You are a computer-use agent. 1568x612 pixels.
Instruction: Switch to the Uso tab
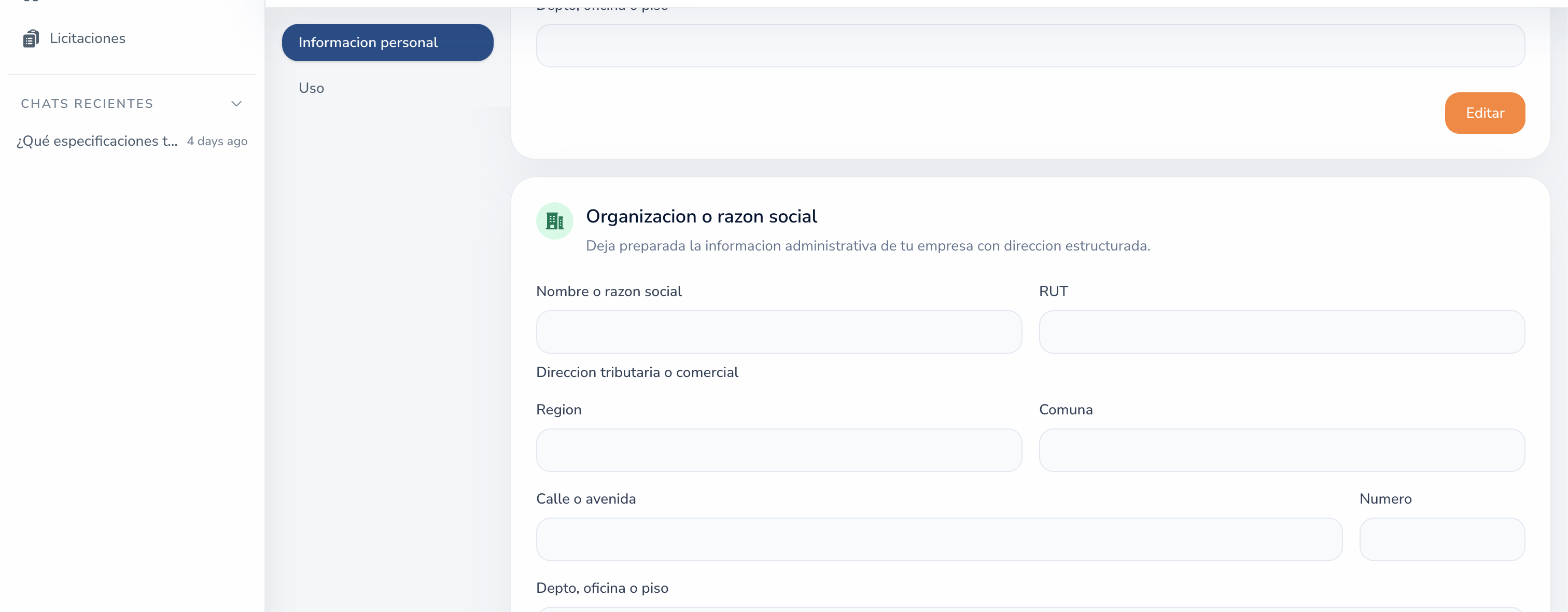point(311,88)
